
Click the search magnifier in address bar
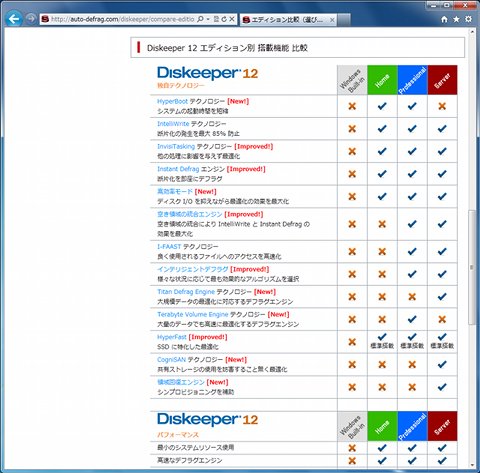tap(200, 19)
